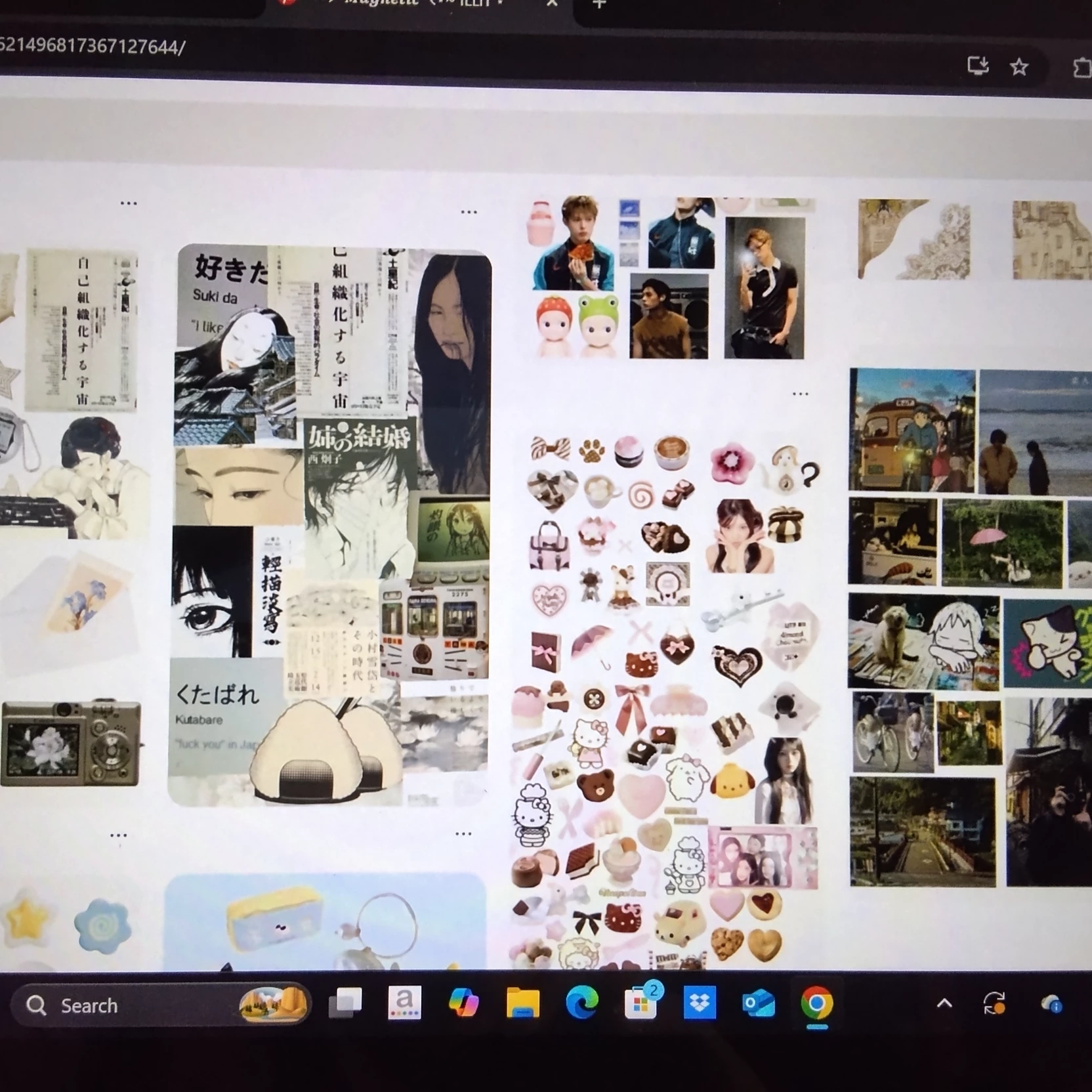1092x1092 pixels.
Task: Open more options below the boys photo collage
Action: tap(801, 394)
